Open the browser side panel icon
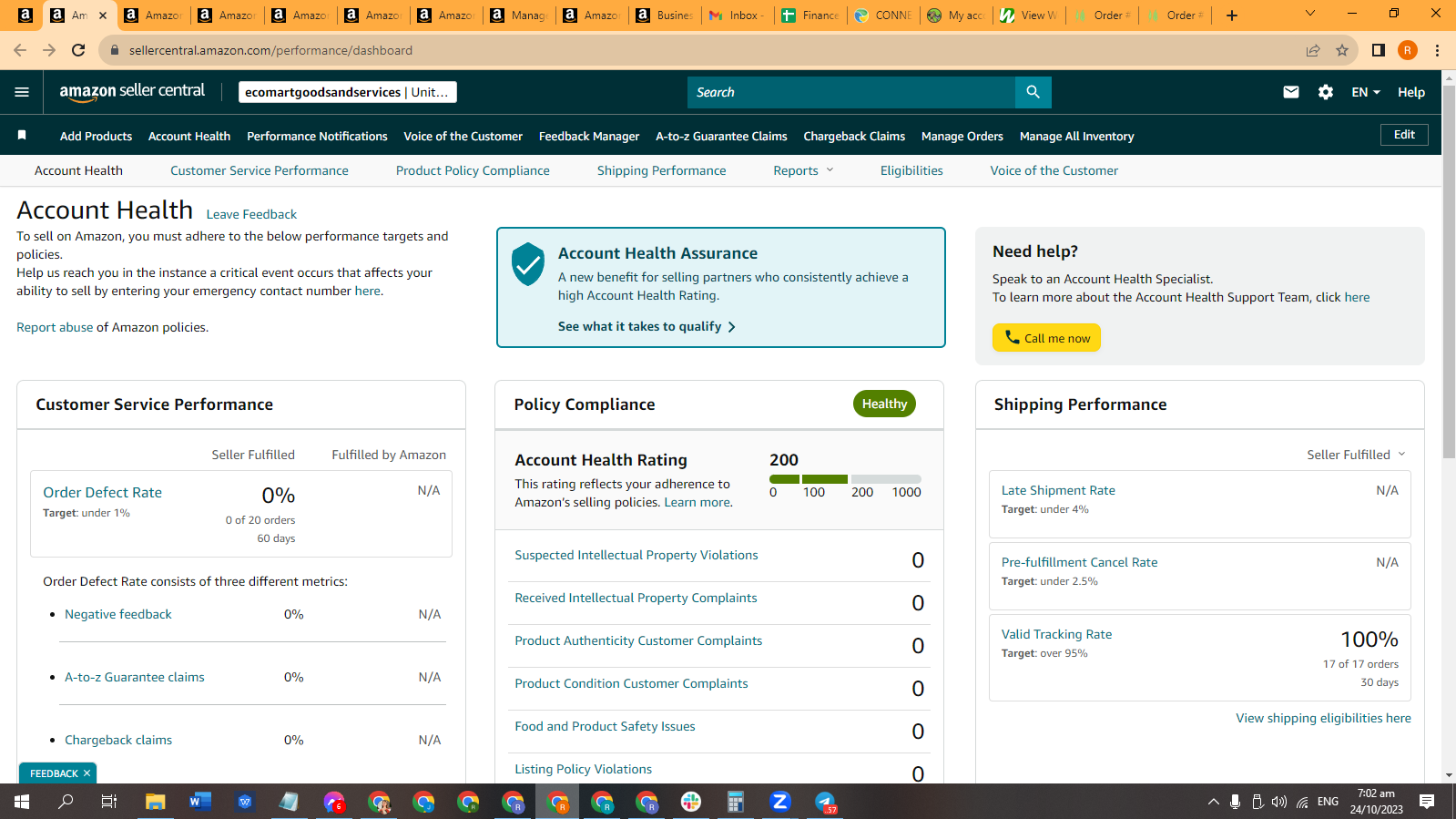The height and width of the screenshot is (819, 1456). pos(1379,50)
